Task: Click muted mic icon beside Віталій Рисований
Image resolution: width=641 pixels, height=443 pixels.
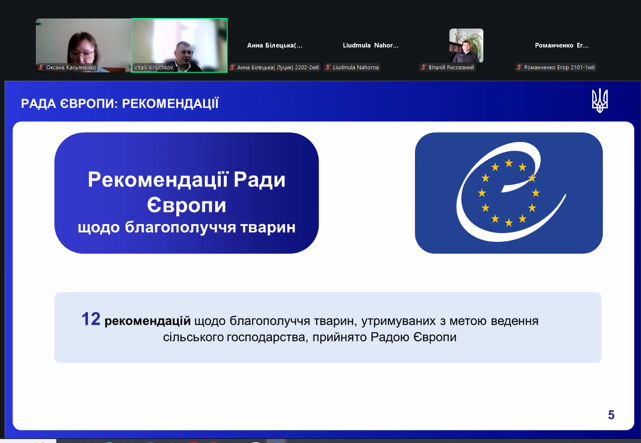Action: [424, 67]
